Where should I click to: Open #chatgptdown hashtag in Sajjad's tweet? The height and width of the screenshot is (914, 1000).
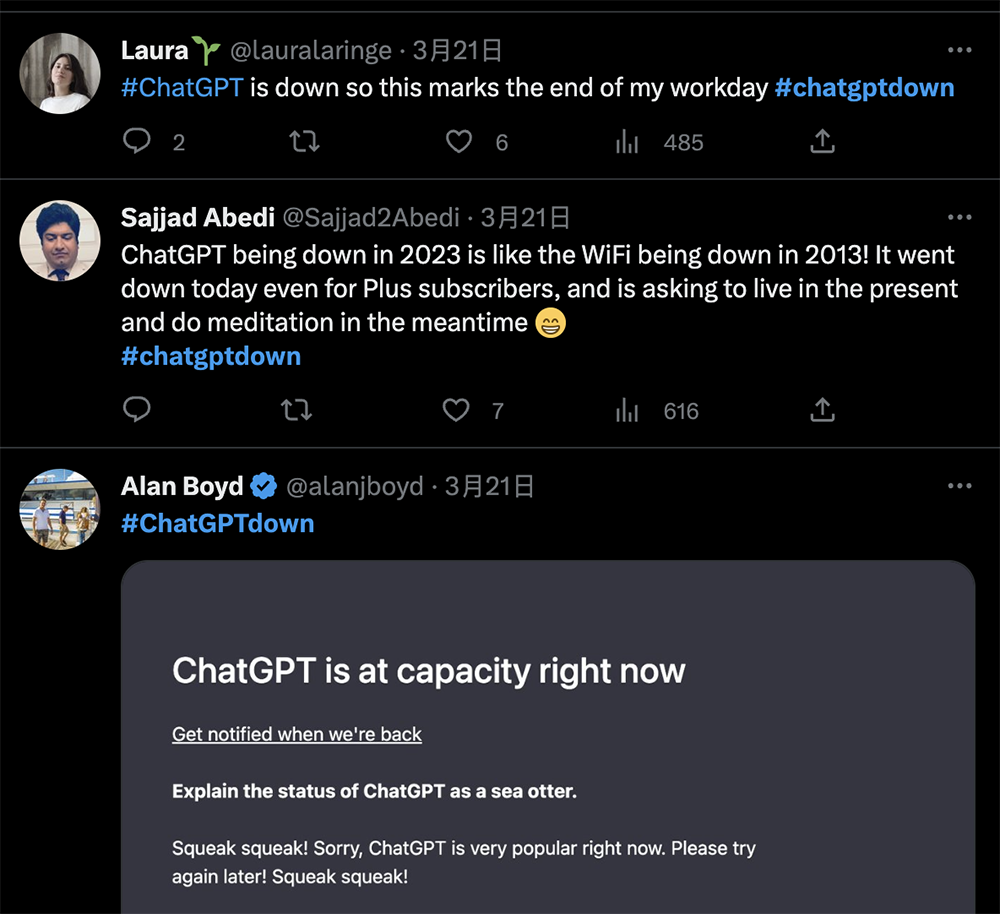point(211,356)
